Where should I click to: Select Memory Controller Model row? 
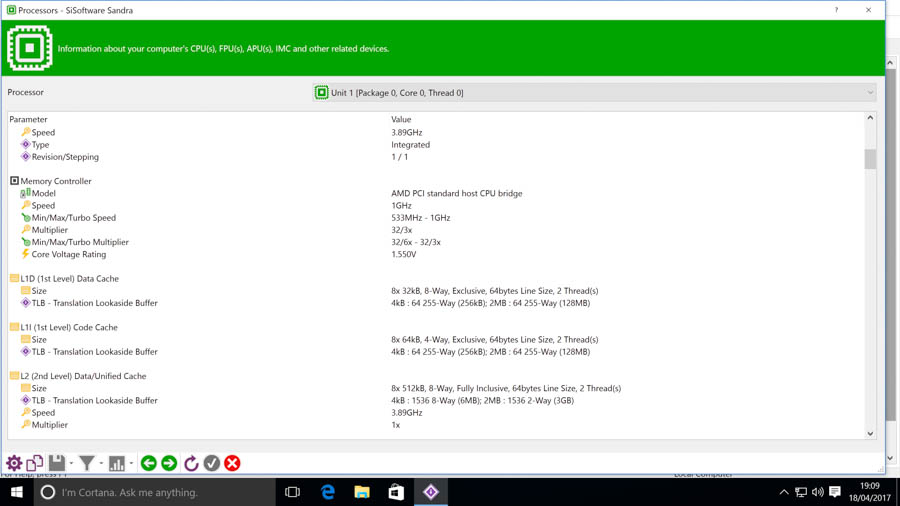pyautogui.click(x=436, y=193)
